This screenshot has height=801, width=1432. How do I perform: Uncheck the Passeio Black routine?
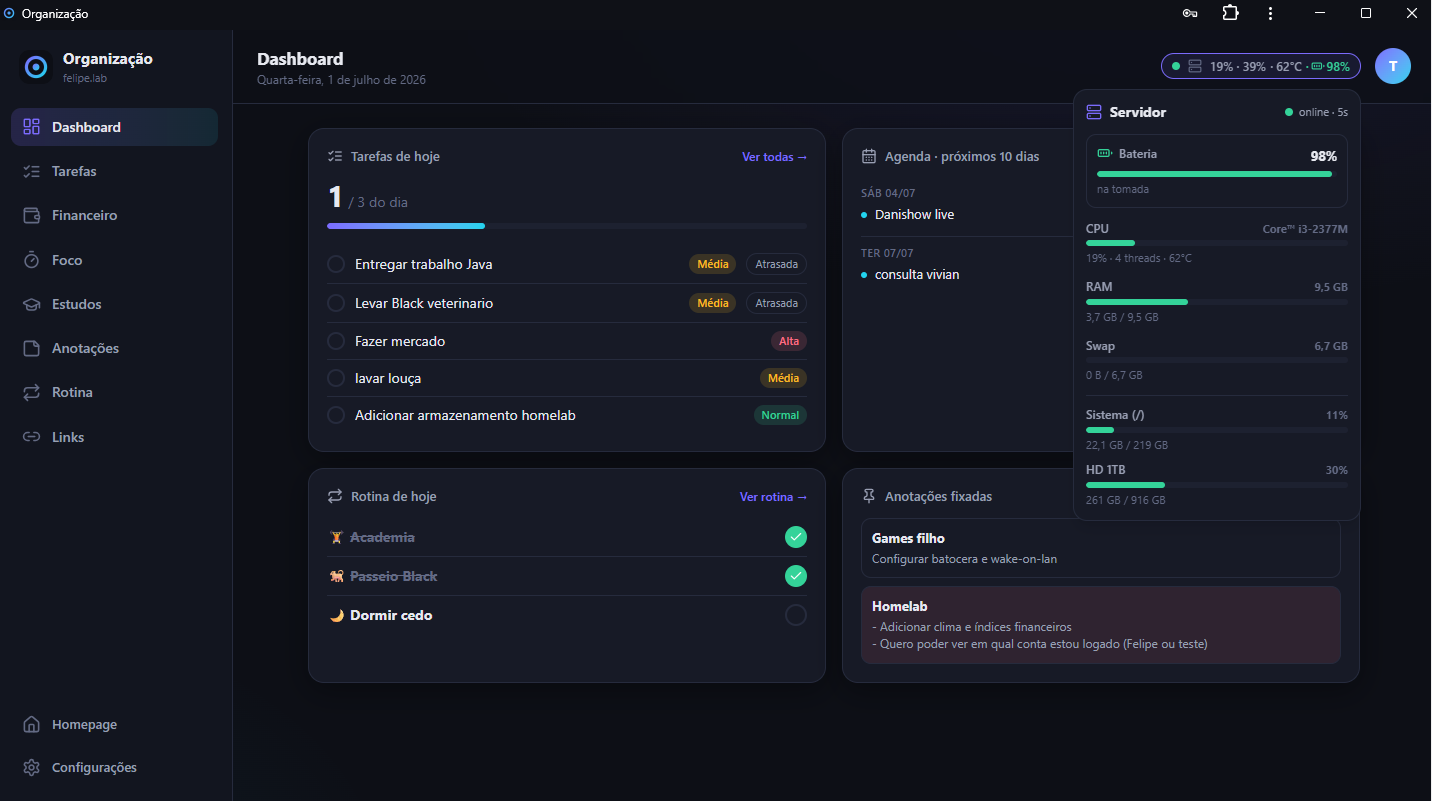(x=796, y=576)
